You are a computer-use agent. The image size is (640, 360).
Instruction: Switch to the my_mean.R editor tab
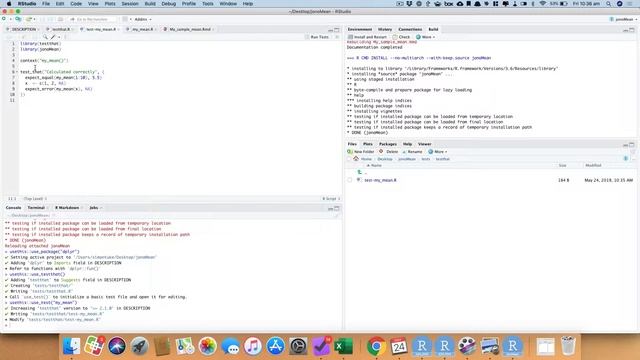(142, 29)
